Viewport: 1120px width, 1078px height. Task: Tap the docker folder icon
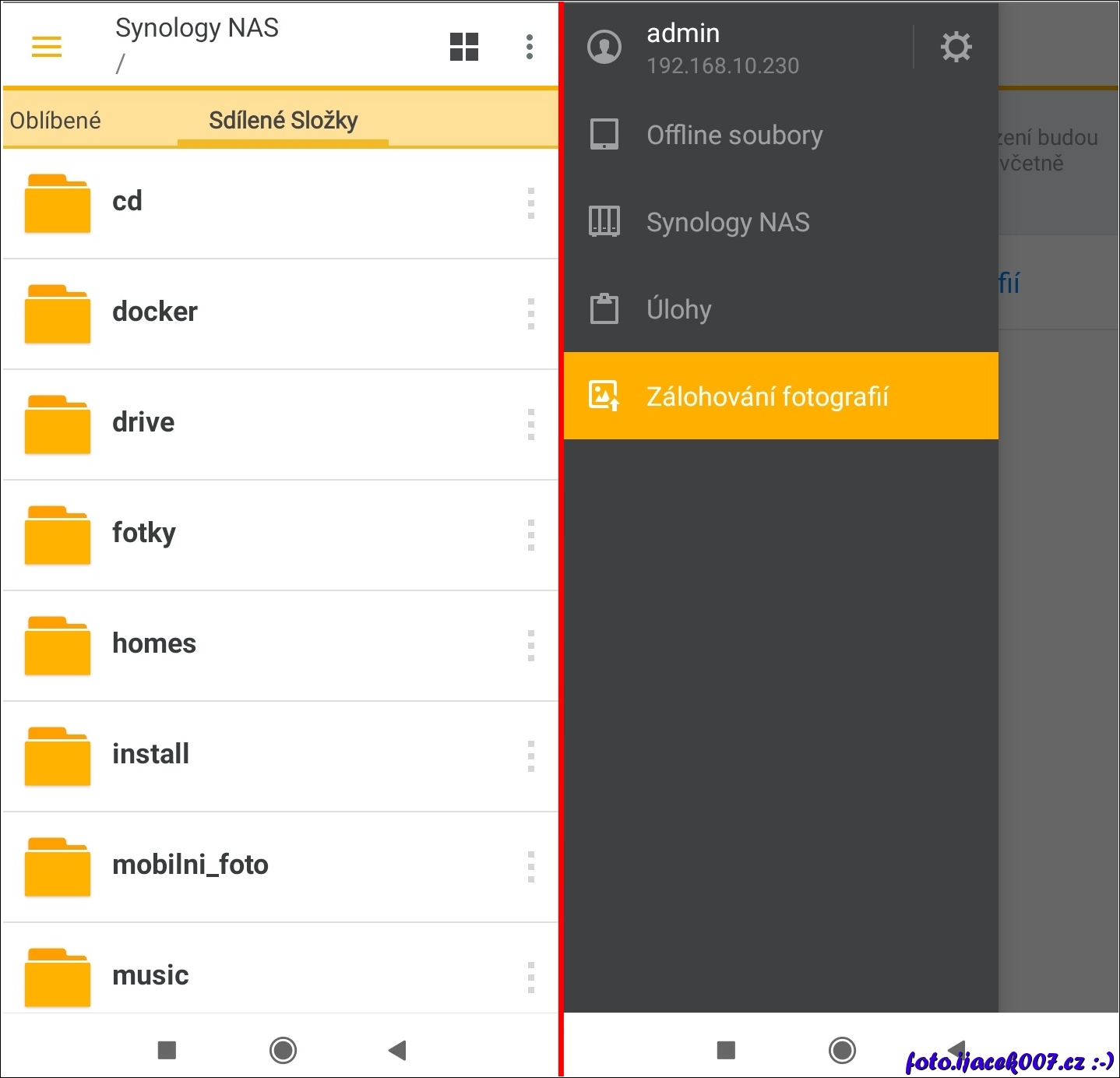(x=58, y=314)
